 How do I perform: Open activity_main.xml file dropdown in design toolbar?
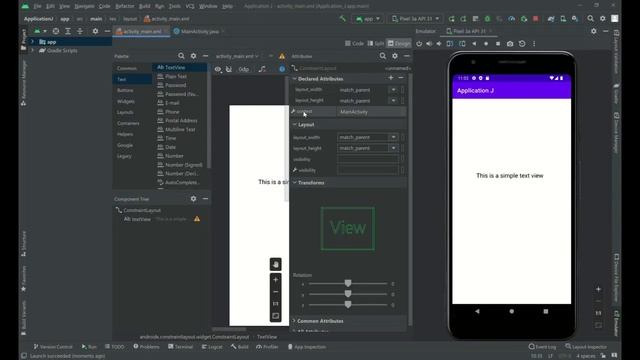pos(237,56)
